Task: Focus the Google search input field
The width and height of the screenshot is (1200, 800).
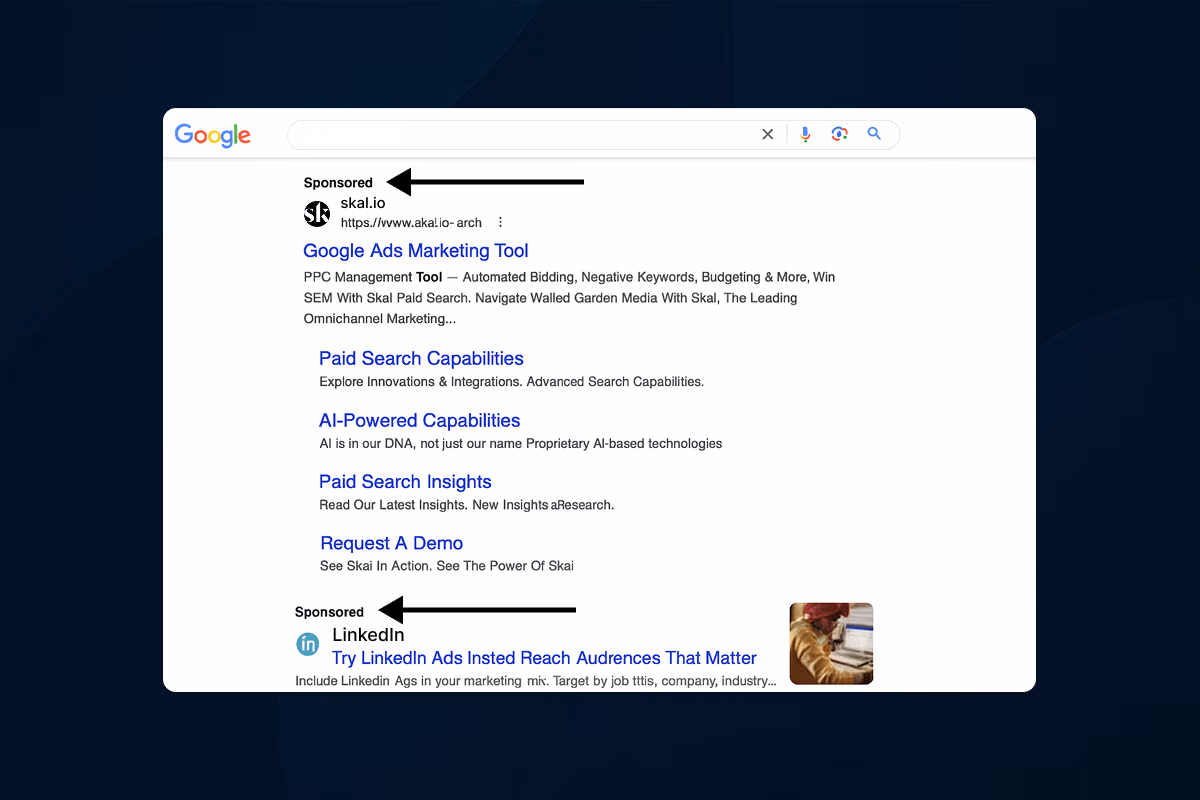Action: pos(593,135)
